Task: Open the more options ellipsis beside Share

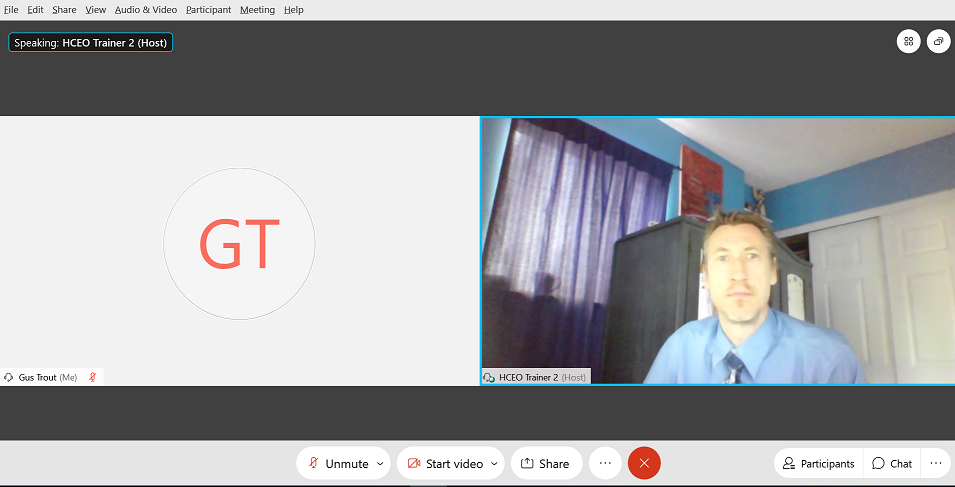Action: [604, 463]
